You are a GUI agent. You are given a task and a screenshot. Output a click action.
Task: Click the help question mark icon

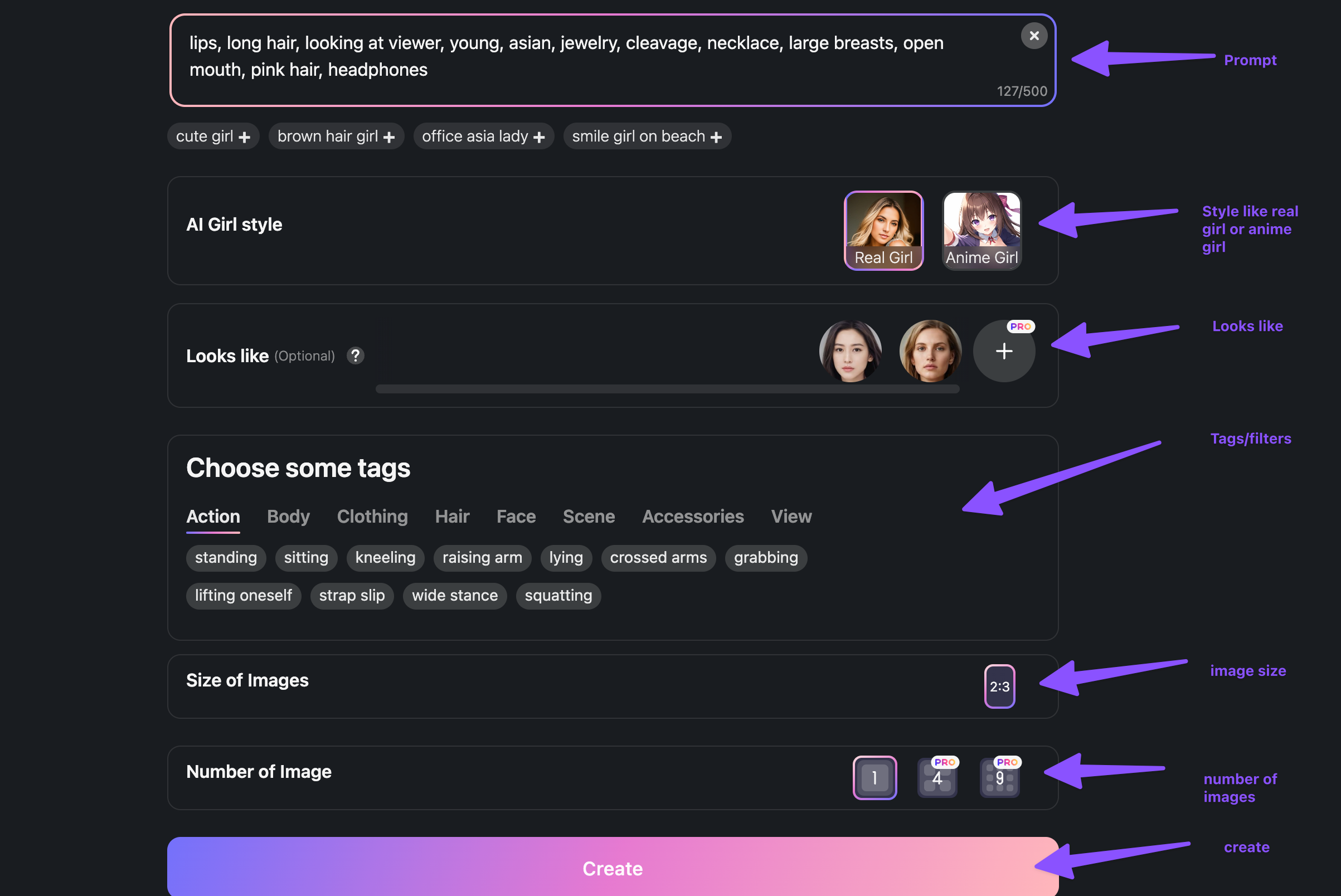tap(355, 356)
